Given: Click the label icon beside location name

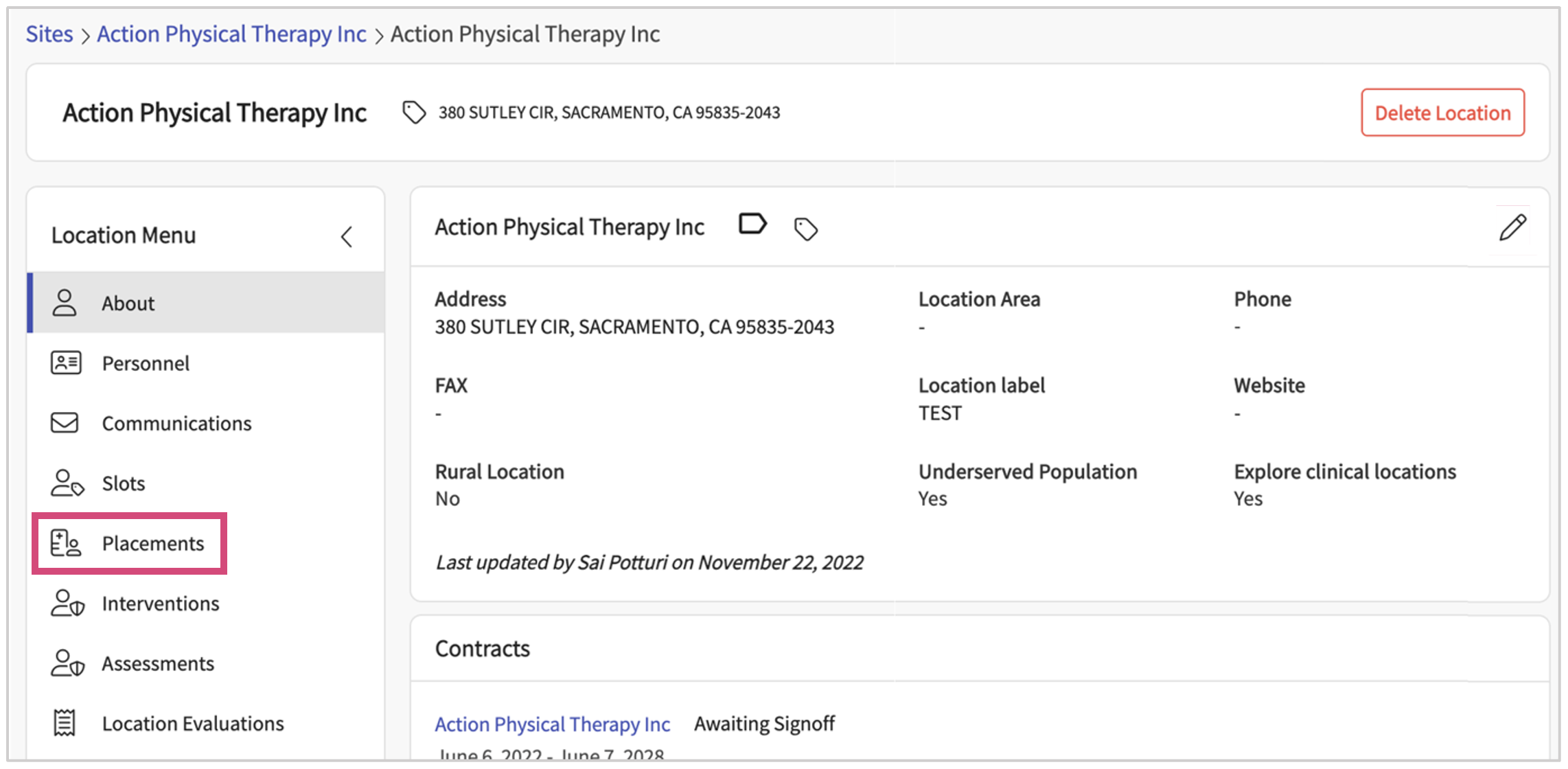Looking at the screenshot, I should click(752, 225).
